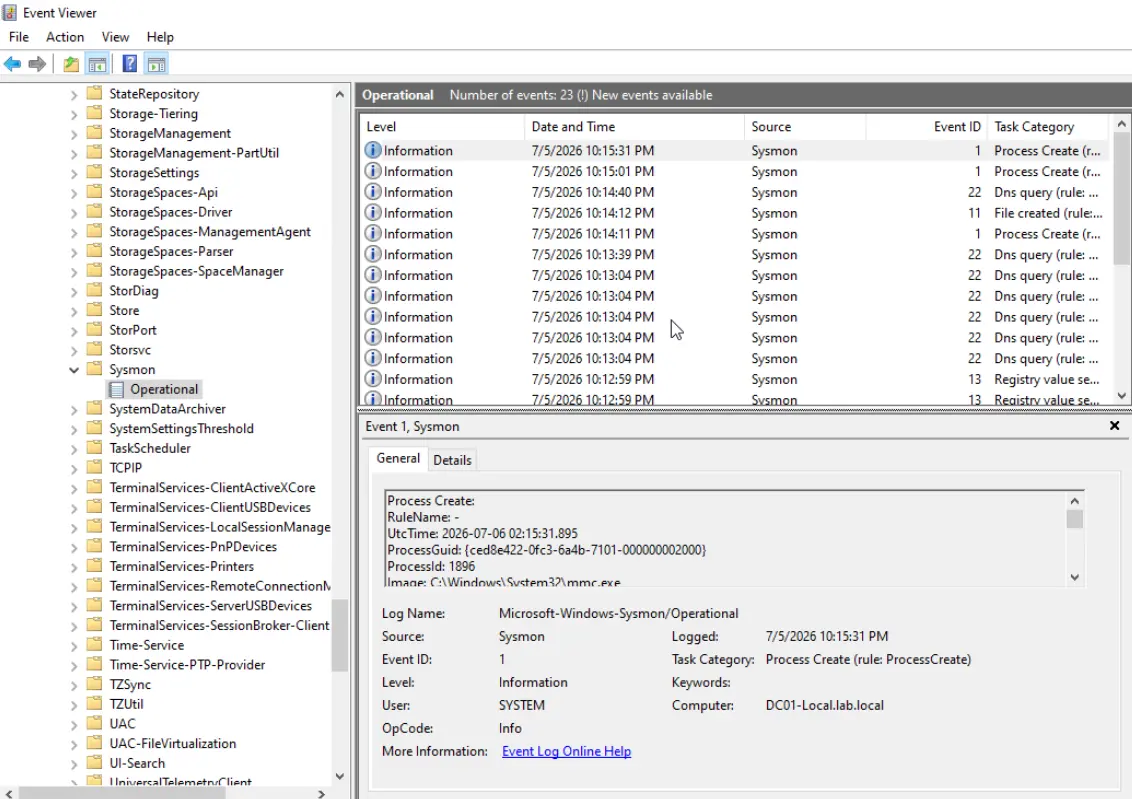Select the General tab
The width and height of the screenshot is (1132, 799).
pos(398,458)
